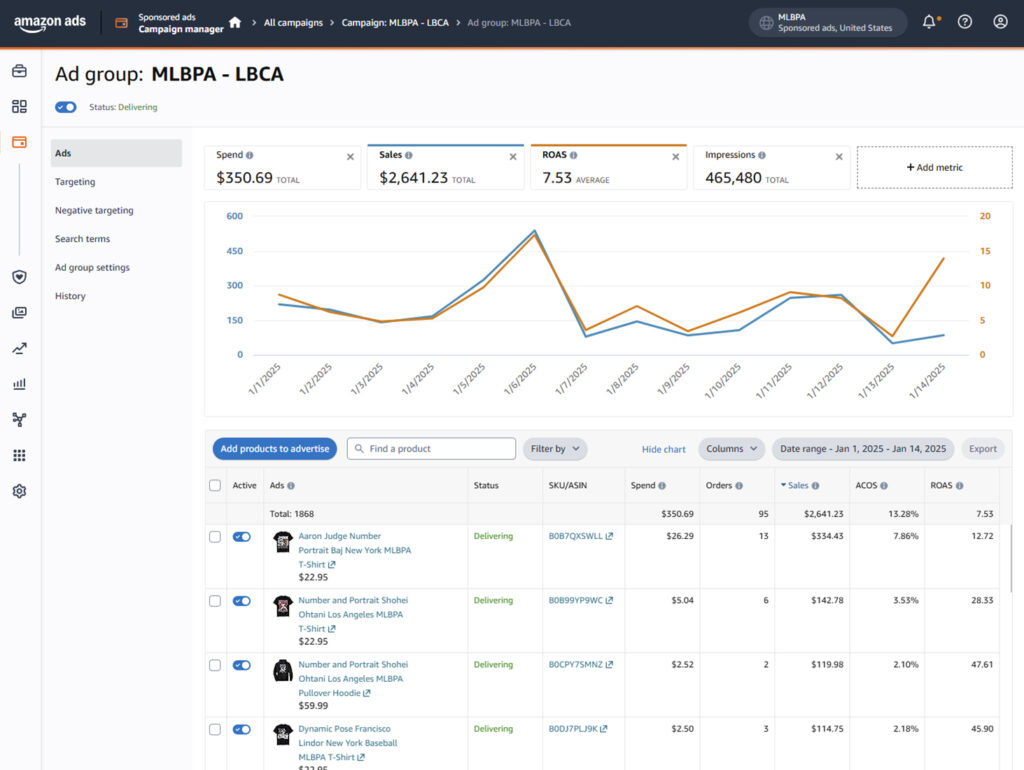This screenshot has width=1024, height=770.
Task: Click the Impressions info icon
Action: pos(762,155)
